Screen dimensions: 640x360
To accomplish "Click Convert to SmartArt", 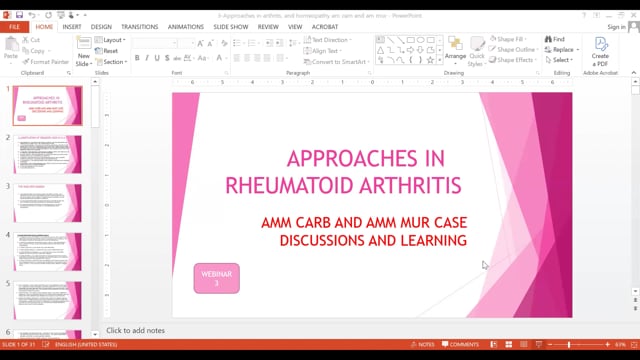I will 336,62.
